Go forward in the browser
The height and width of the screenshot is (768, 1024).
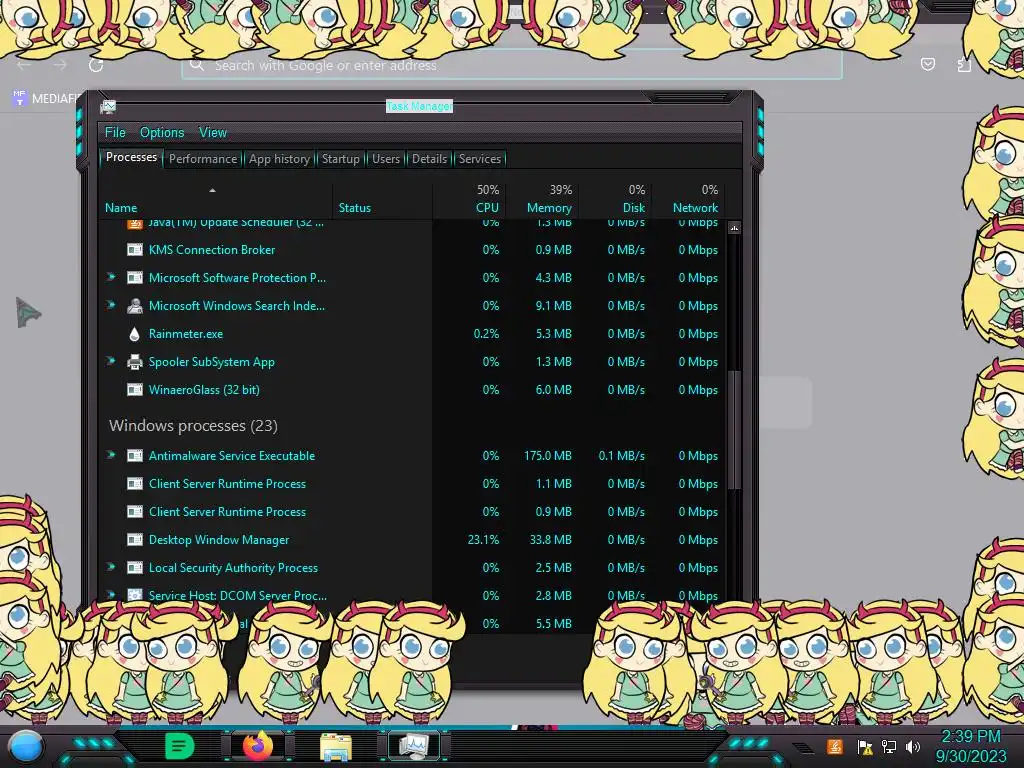point(59,65)
